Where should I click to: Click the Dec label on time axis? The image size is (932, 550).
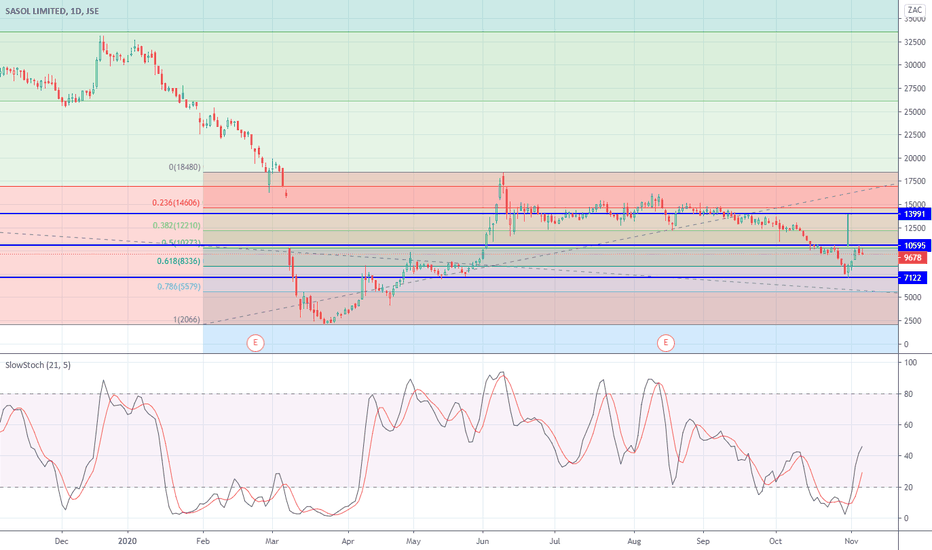coord(61,541)
